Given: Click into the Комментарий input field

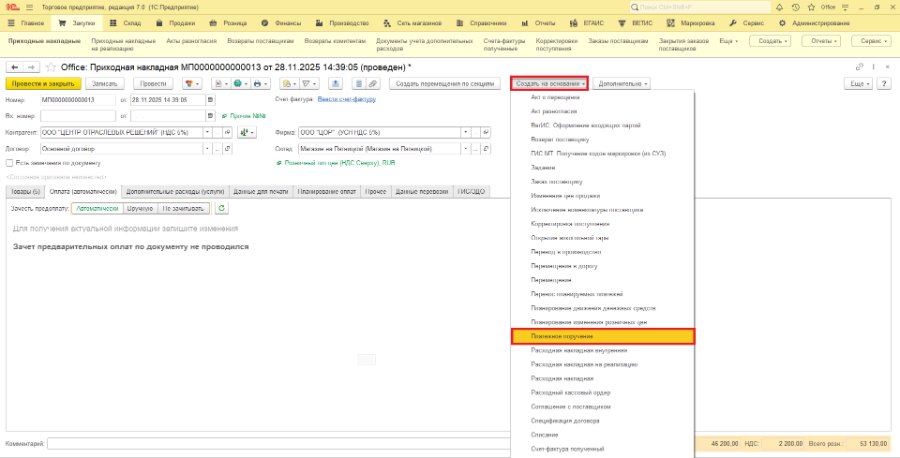Looking at the screenshot, I should [278, 444].
